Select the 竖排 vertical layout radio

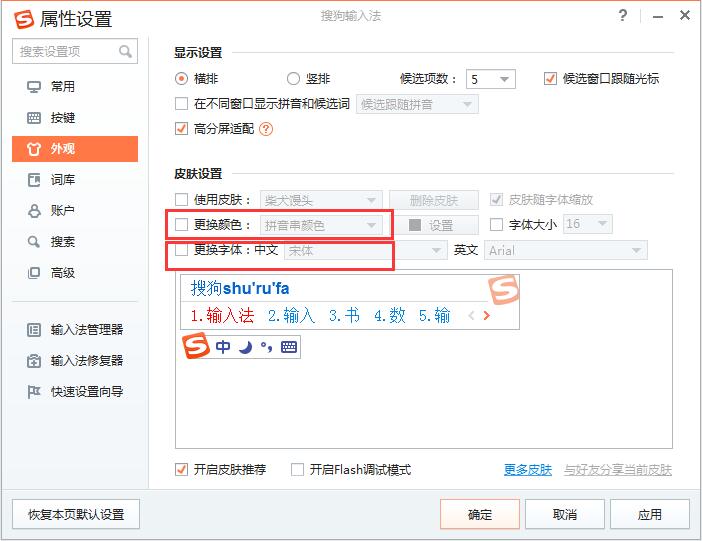[x=293, y=79]
